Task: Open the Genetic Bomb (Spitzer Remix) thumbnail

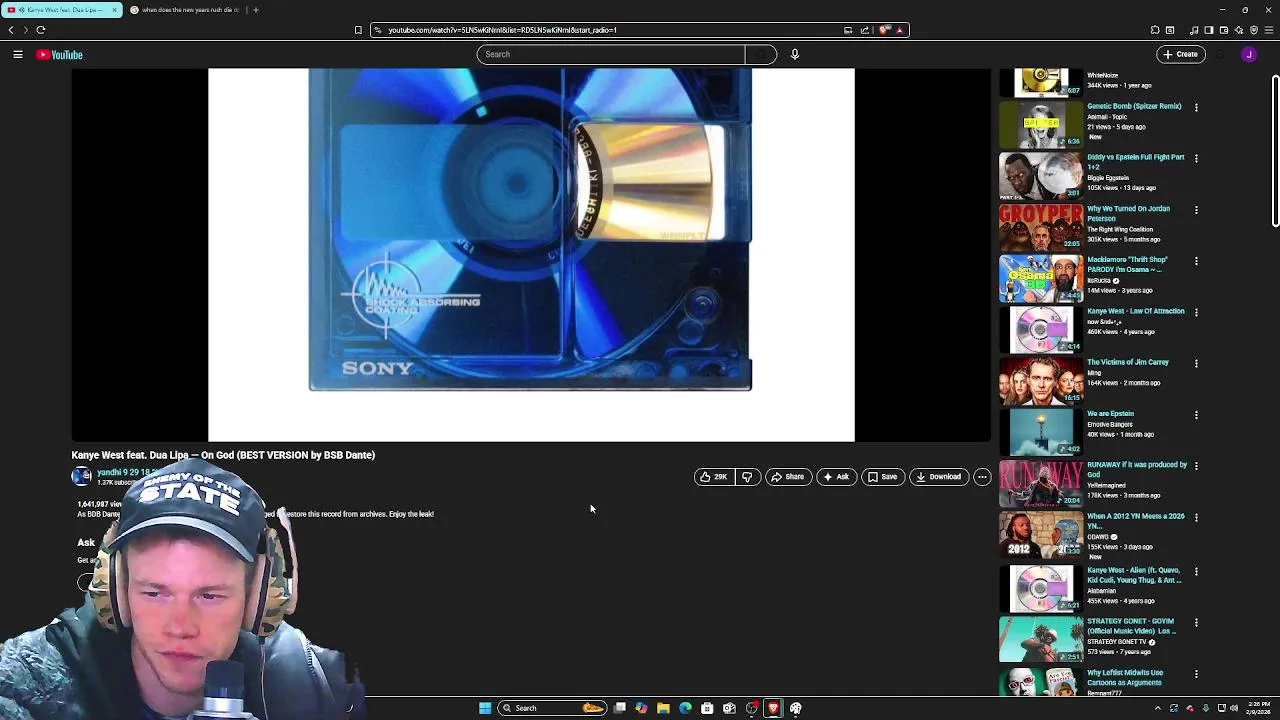Action: [1041, 124]
